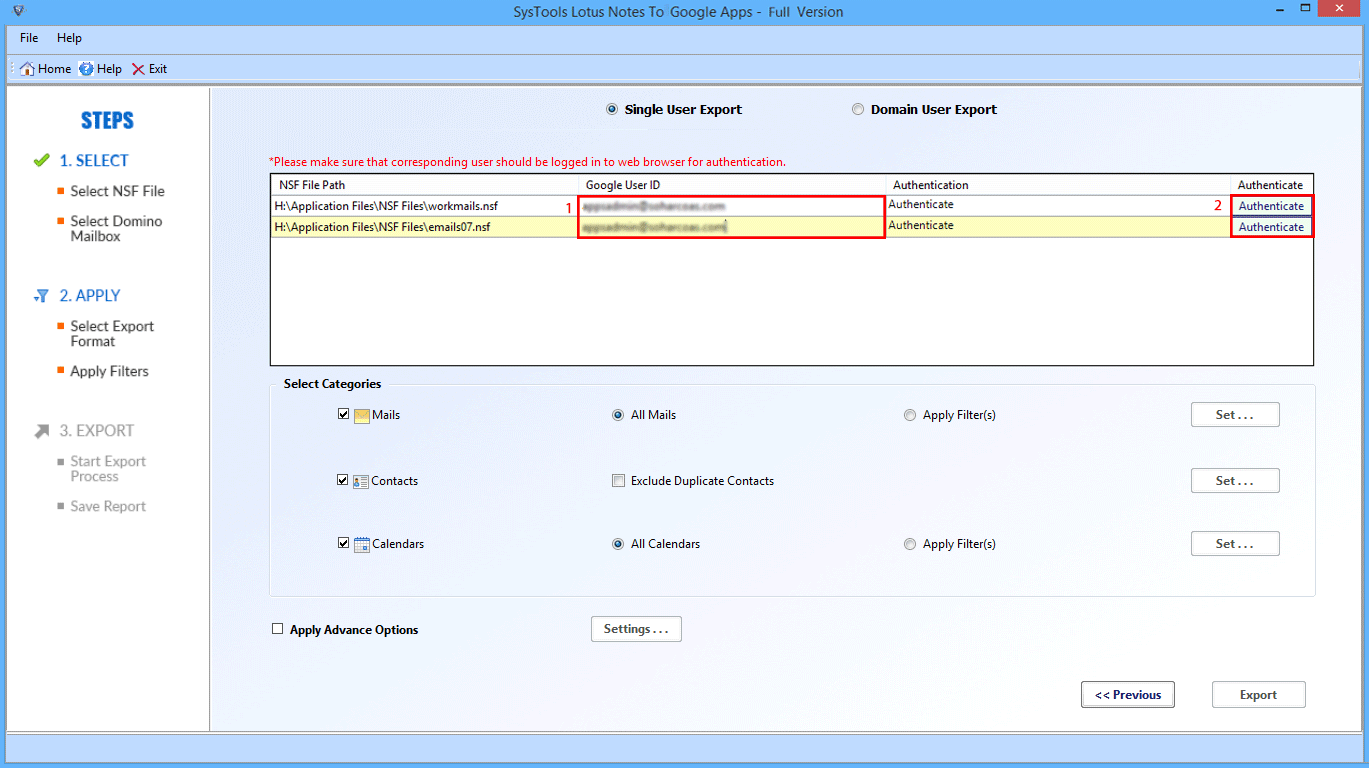Click Select Export Format step
The height and width of the screenshot is (768, 1369).
(x=112, y=334)
